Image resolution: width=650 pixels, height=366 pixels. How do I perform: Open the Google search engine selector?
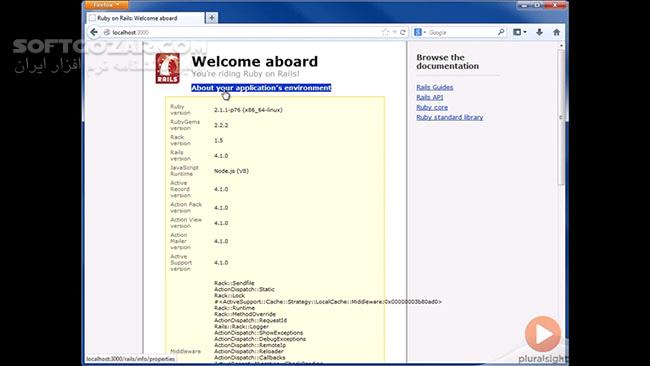click(x=420, y=32)
